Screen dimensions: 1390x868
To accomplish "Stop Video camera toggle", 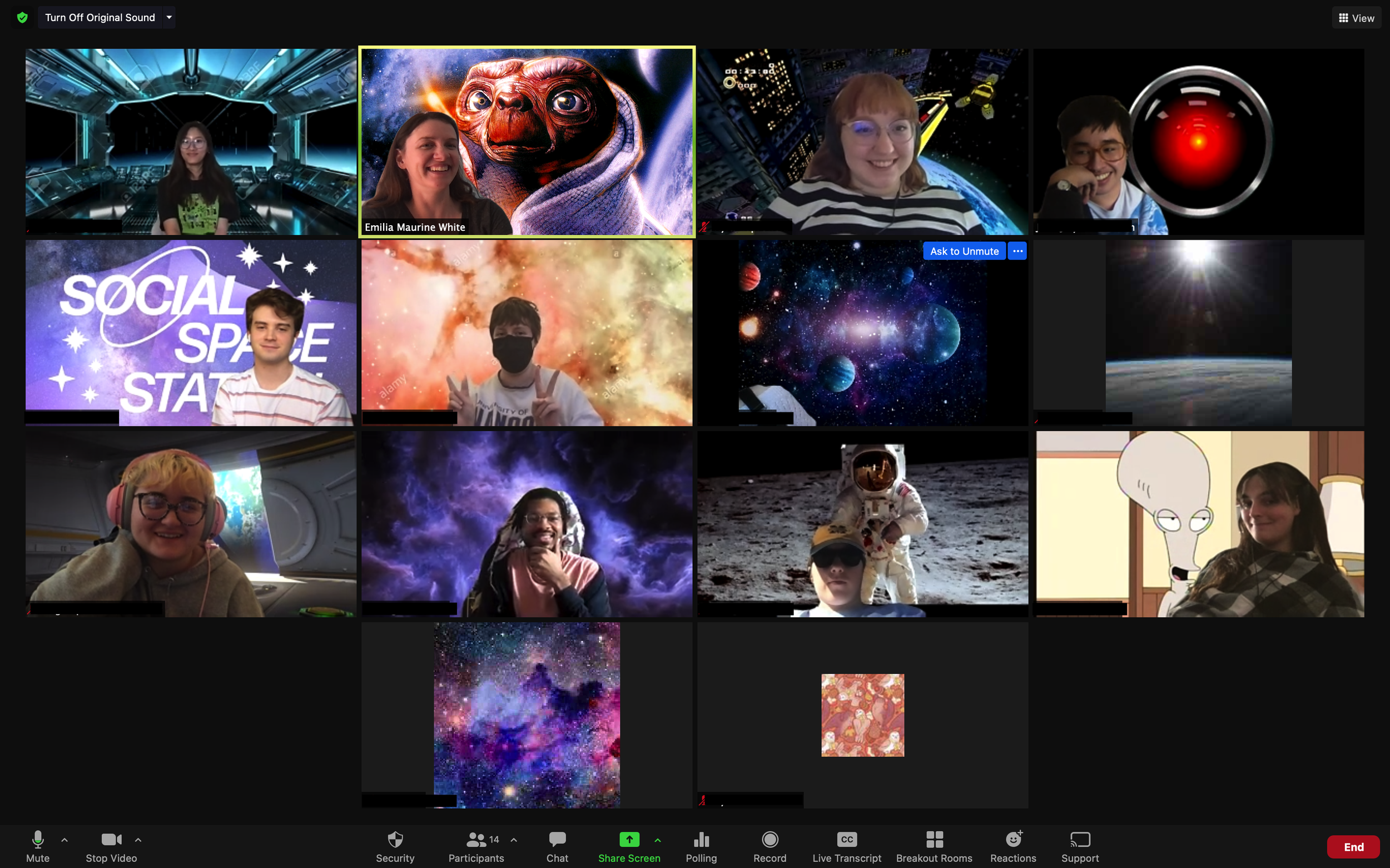I will [x=111, y=846].
